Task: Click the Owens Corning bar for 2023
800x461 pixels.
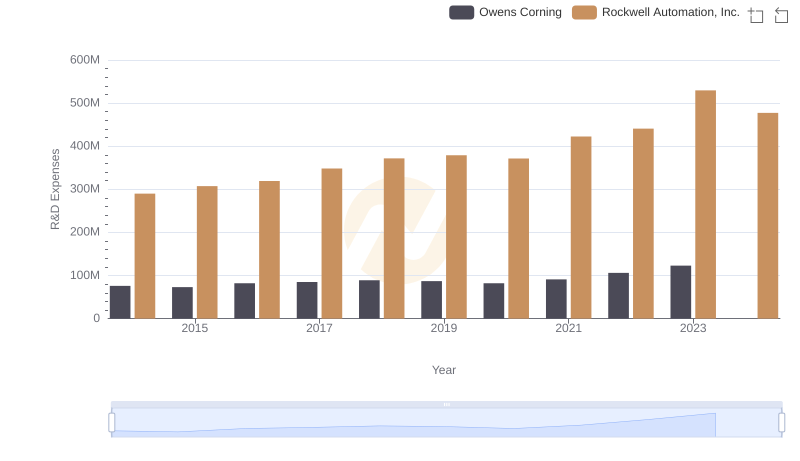Action: point(681,292)
